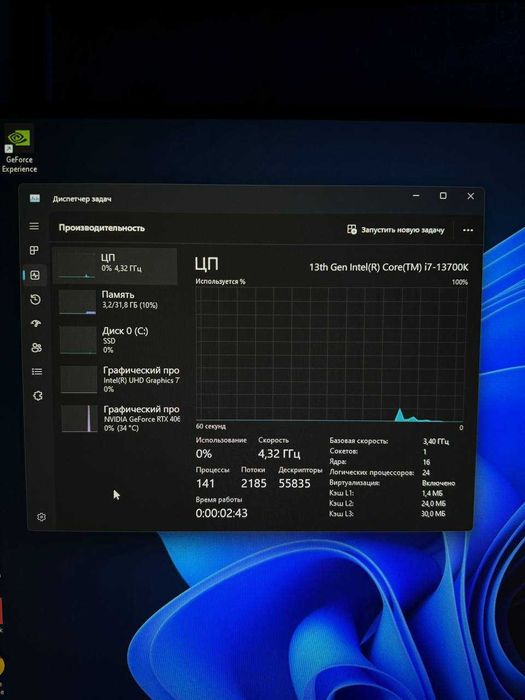Open the Users icon in sidebar
Image resolution: width=525 pixels, height=700 pixels.
37,348
